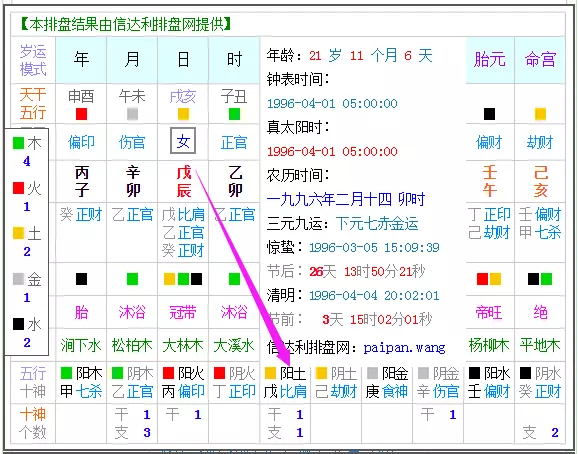578x454 pixels.
Task: Click the 大林木 nayin label
Action: [183, 346]
